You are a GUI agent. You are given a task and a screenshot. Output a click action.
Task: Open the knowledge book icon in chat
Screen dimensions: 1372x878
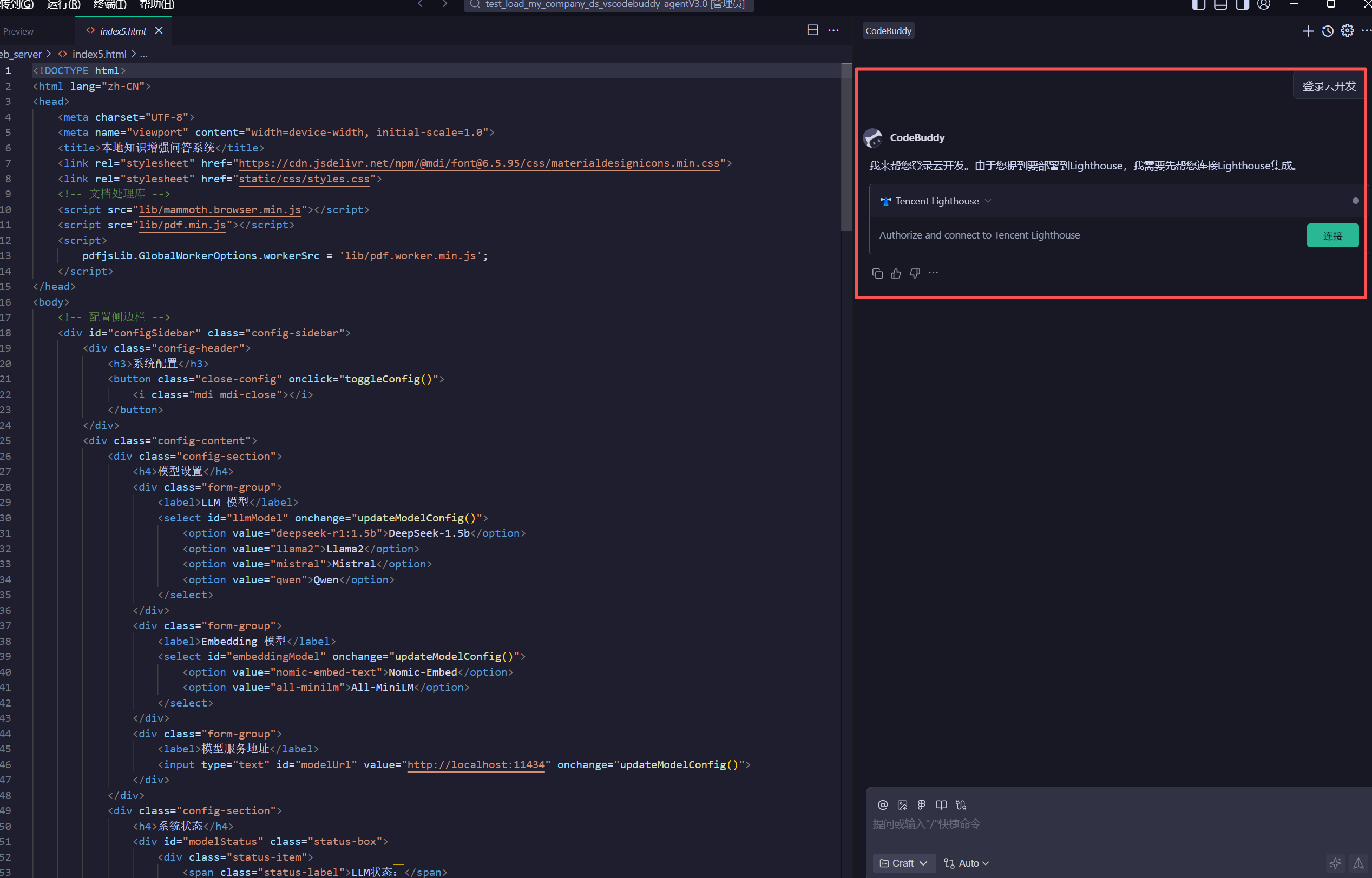coord(941,804)
